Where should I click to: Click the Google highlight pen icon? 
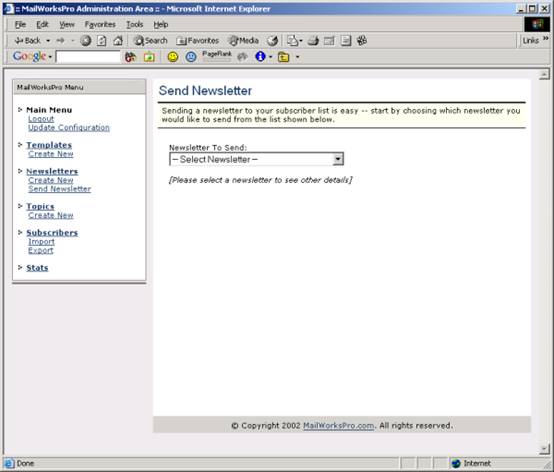coord(242,57)
